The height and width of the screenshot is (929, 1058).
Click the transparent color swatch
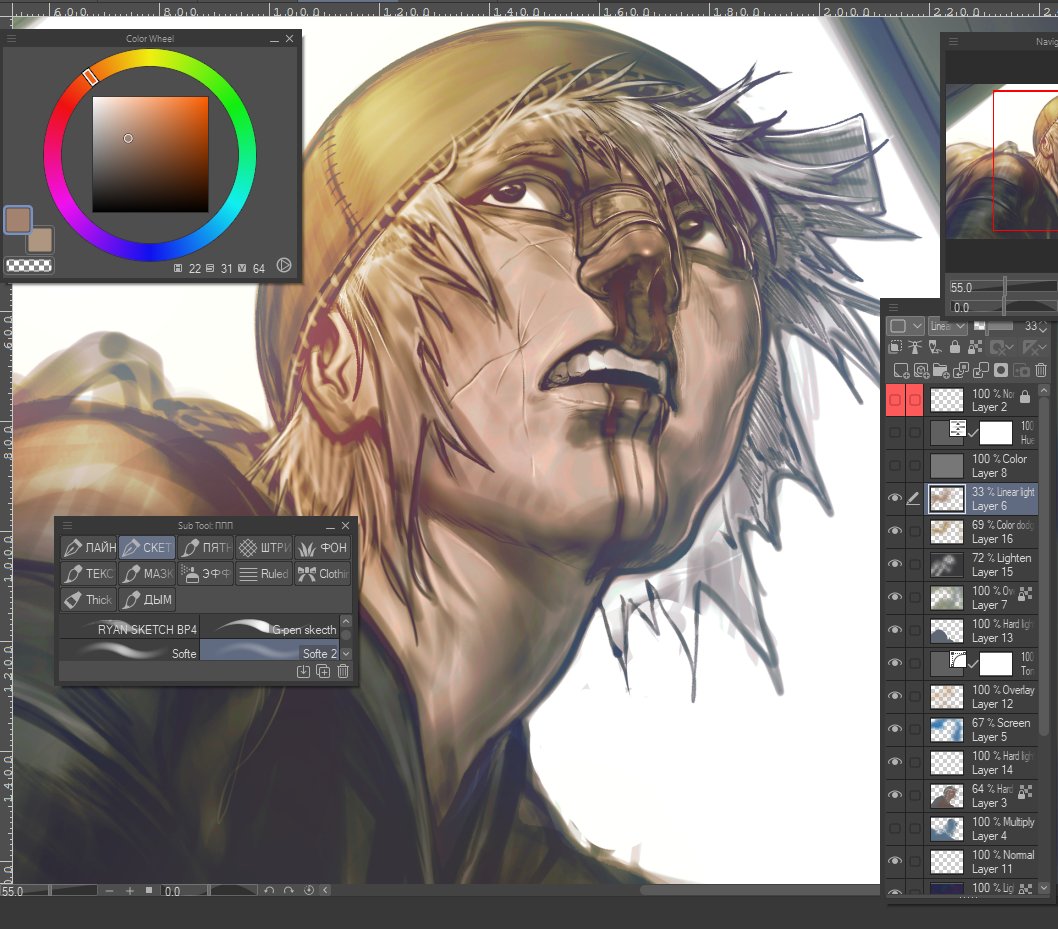click(29, 265)
